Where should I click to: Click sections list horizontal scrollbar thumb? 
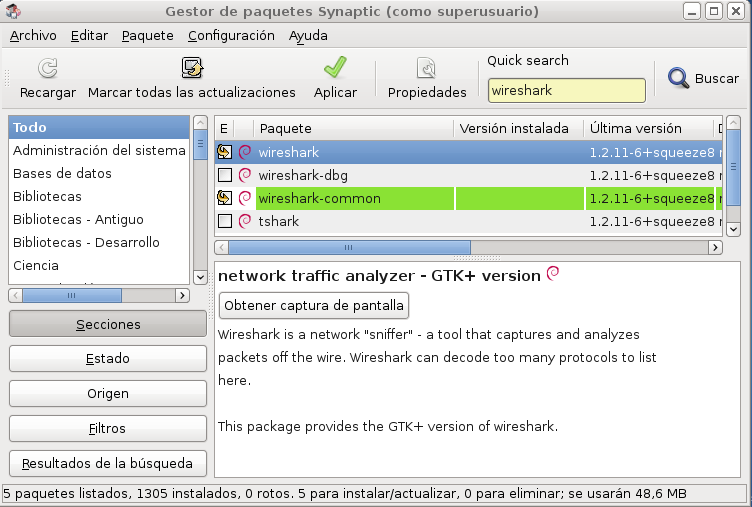tap(72, 295)
